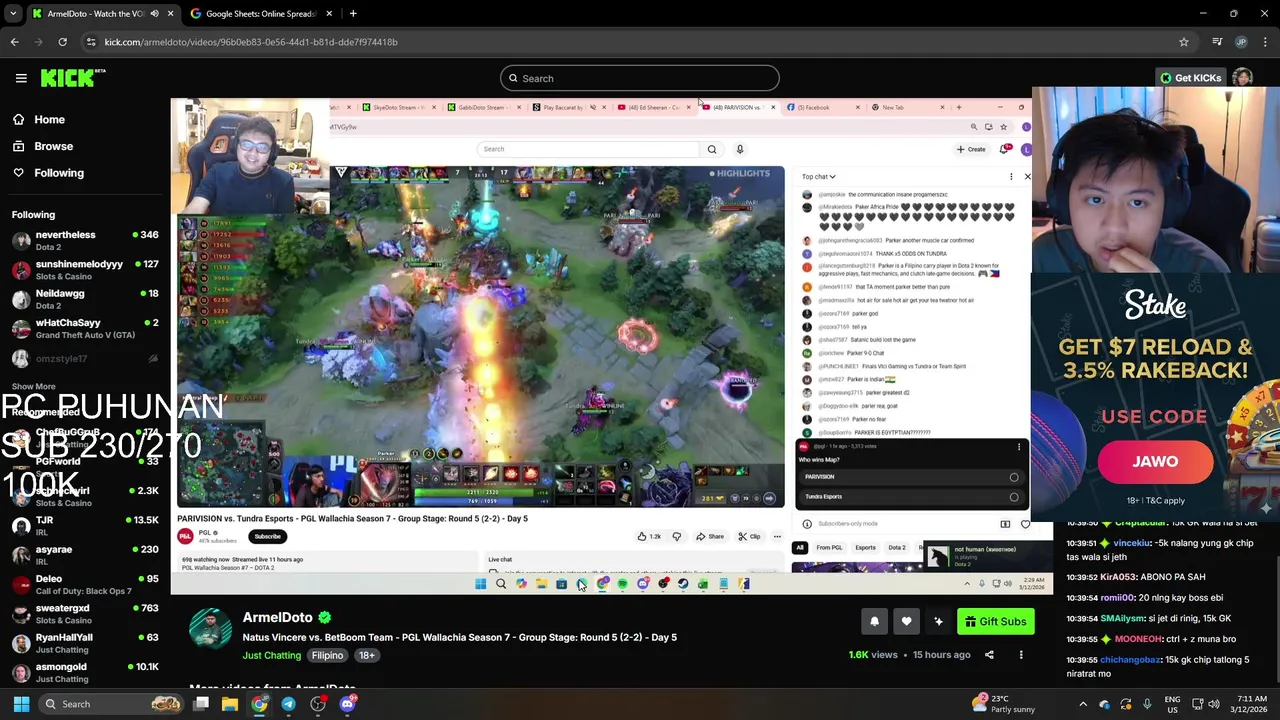Viewport: 1280px width, 720px height.
Task: Click Share under the streamed video
Action: click(710, 537)
